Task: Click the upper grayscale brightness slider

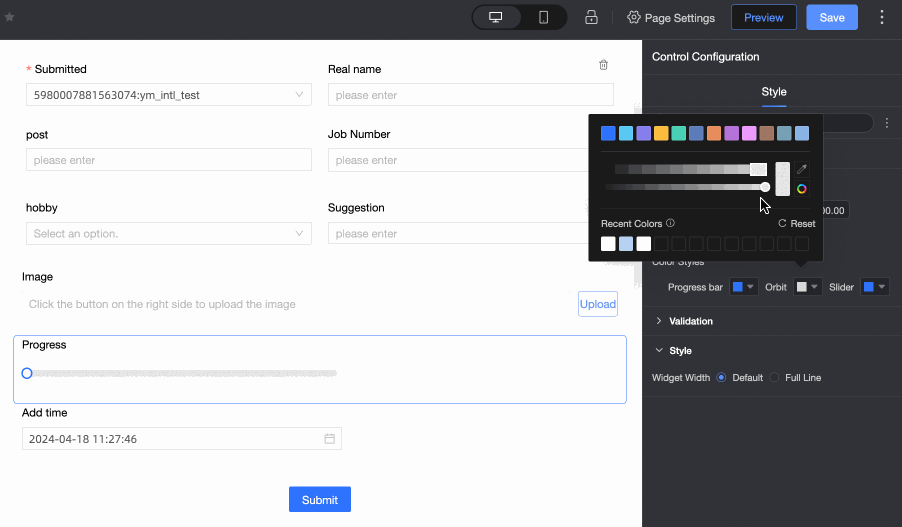Action: click(690, 169)
